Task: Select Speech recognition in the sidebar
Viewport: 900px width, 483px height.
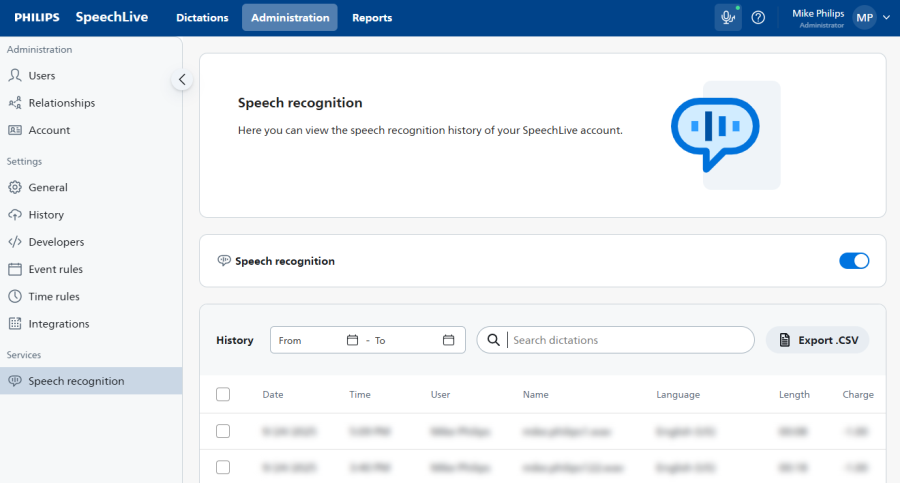Action: click(91, 381)
